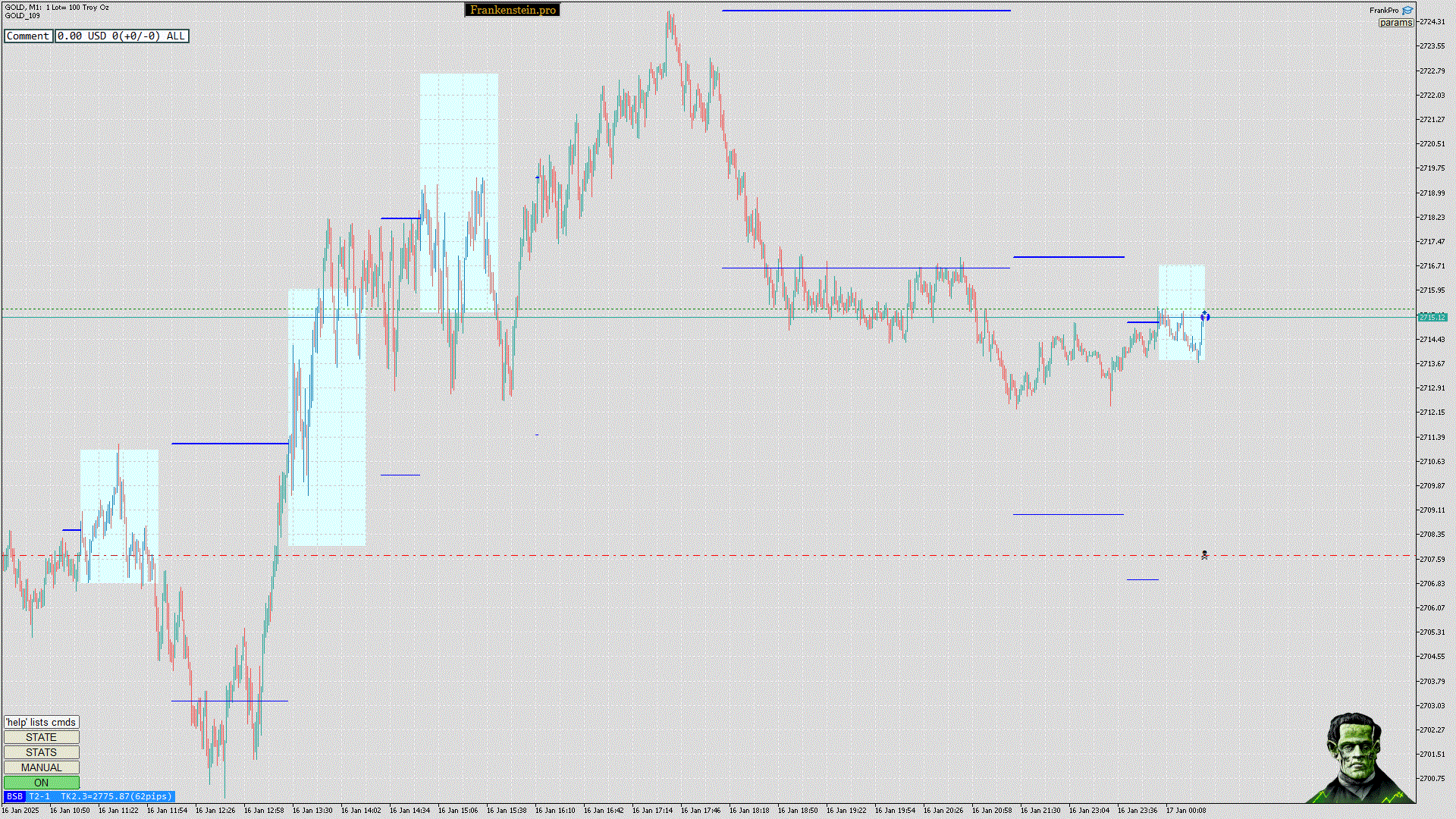Screen dimensions: 1456x819
Task: Click the FrankPro graduation cap icon
Action: tap(1407, 11)
